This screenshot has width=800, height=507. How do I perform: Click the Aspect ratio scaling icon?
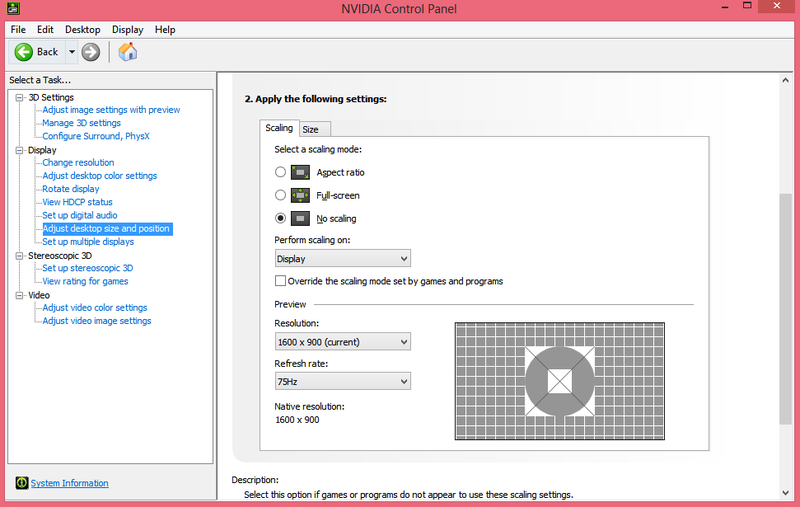pyautogui.click(x=300, y=172)
